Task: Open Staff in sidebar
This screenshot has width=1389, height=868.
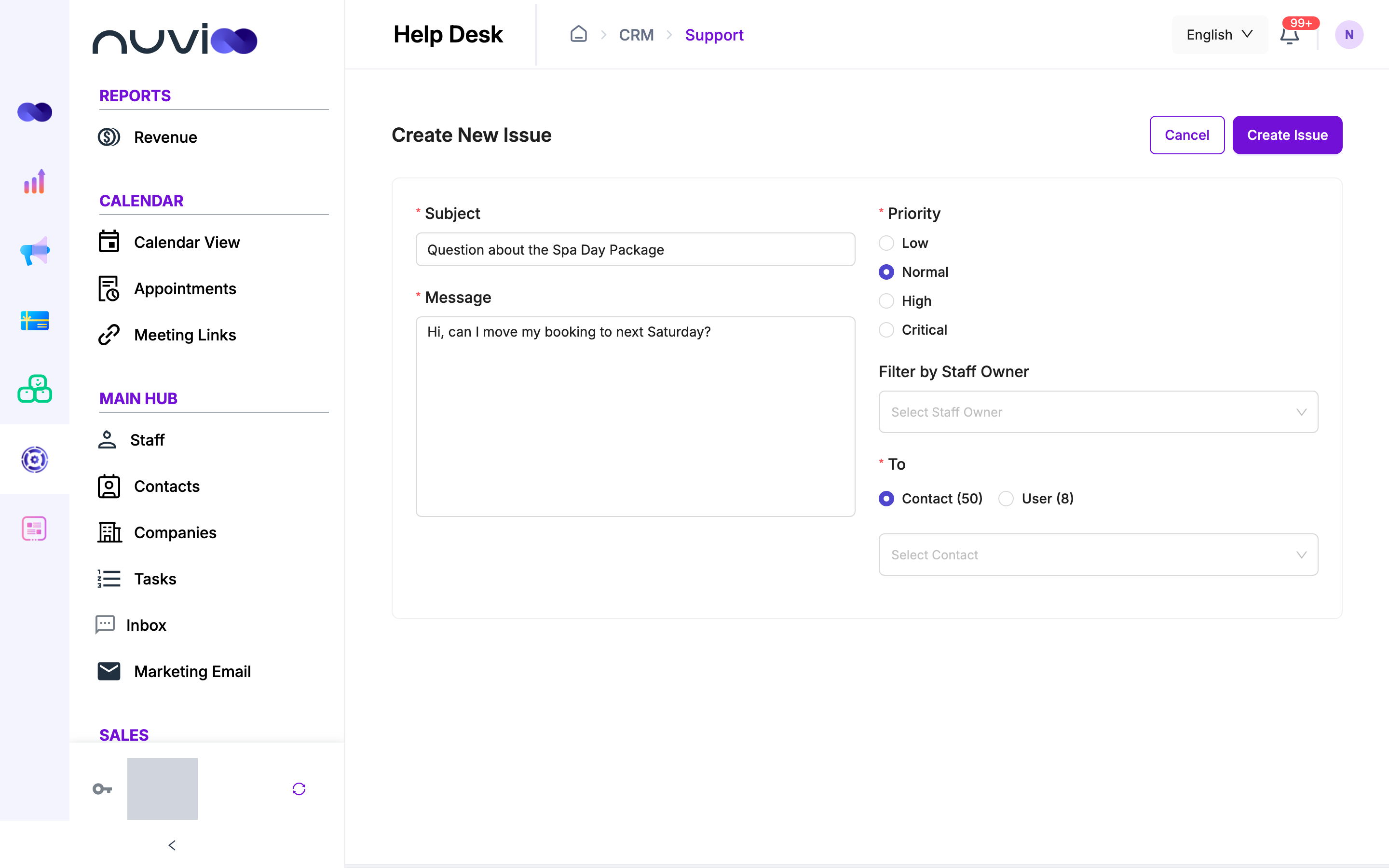Action: tap(147, 440)
